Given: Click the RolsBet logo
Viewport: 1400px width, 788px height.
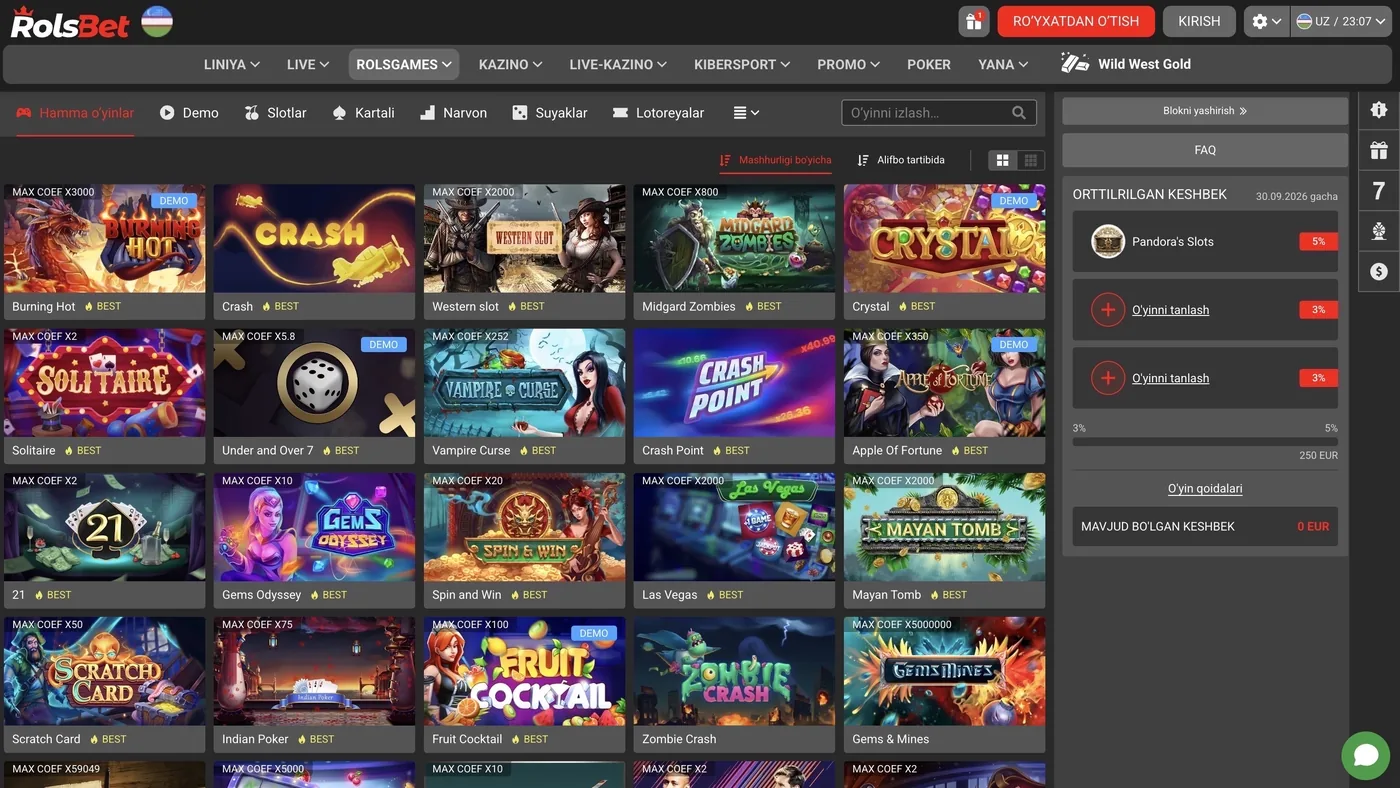Looking at the screenshot, I should coord(70,22).
